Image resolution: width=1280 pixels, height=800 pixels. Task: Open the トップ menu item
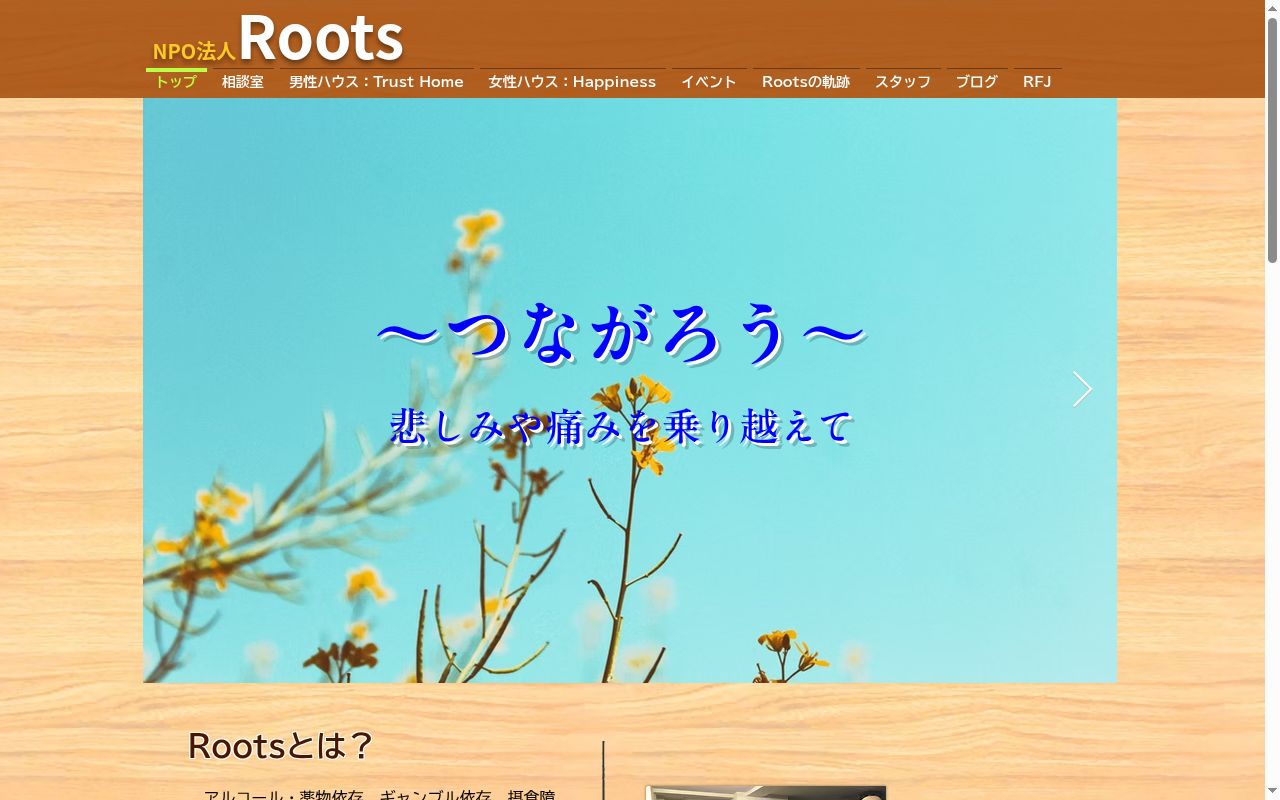point(176,82)
